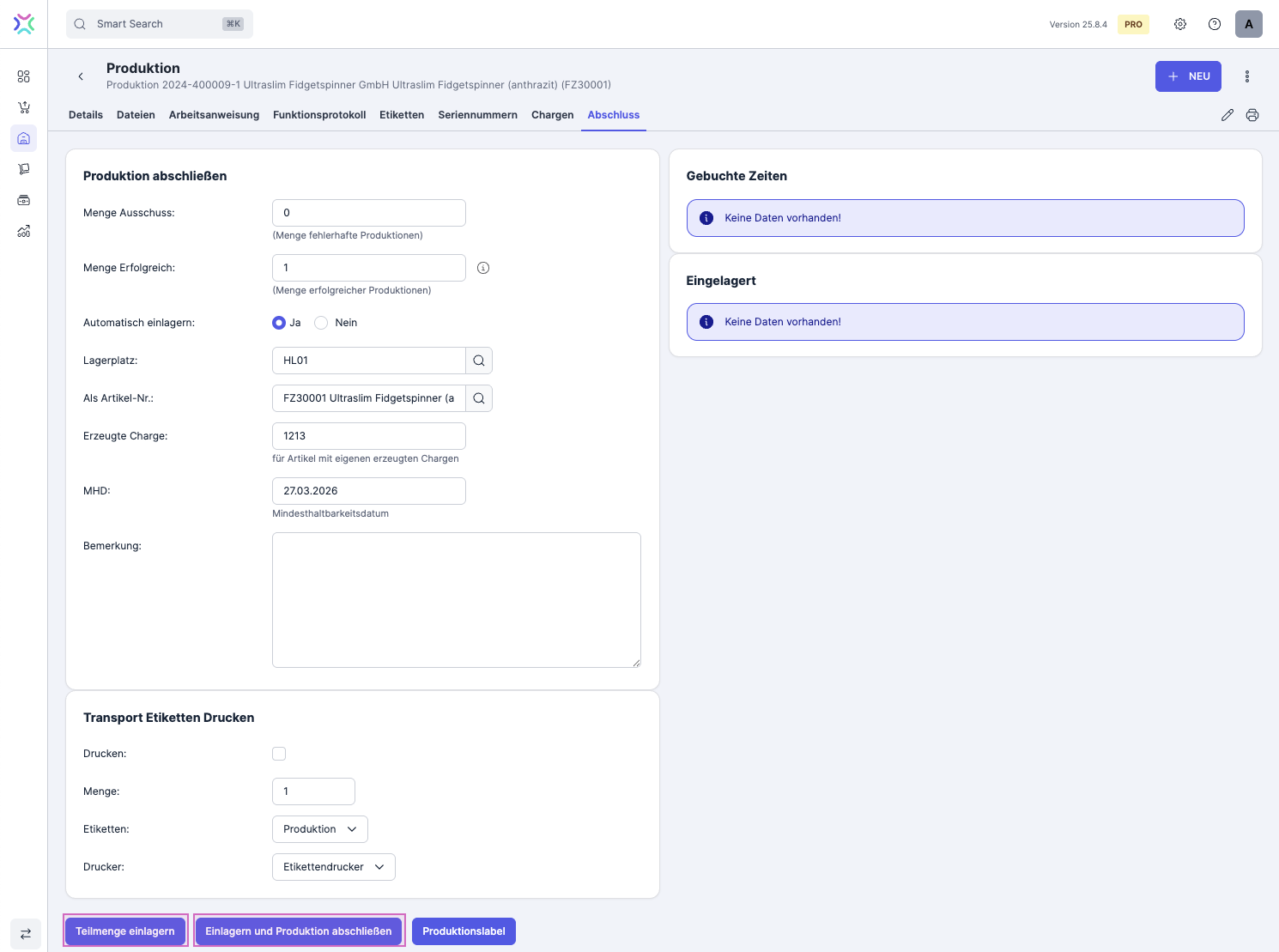This screenshot has width=1279, height=952.
Task: Go back with the left arrow icon
Action: click(x=81, y=76)
